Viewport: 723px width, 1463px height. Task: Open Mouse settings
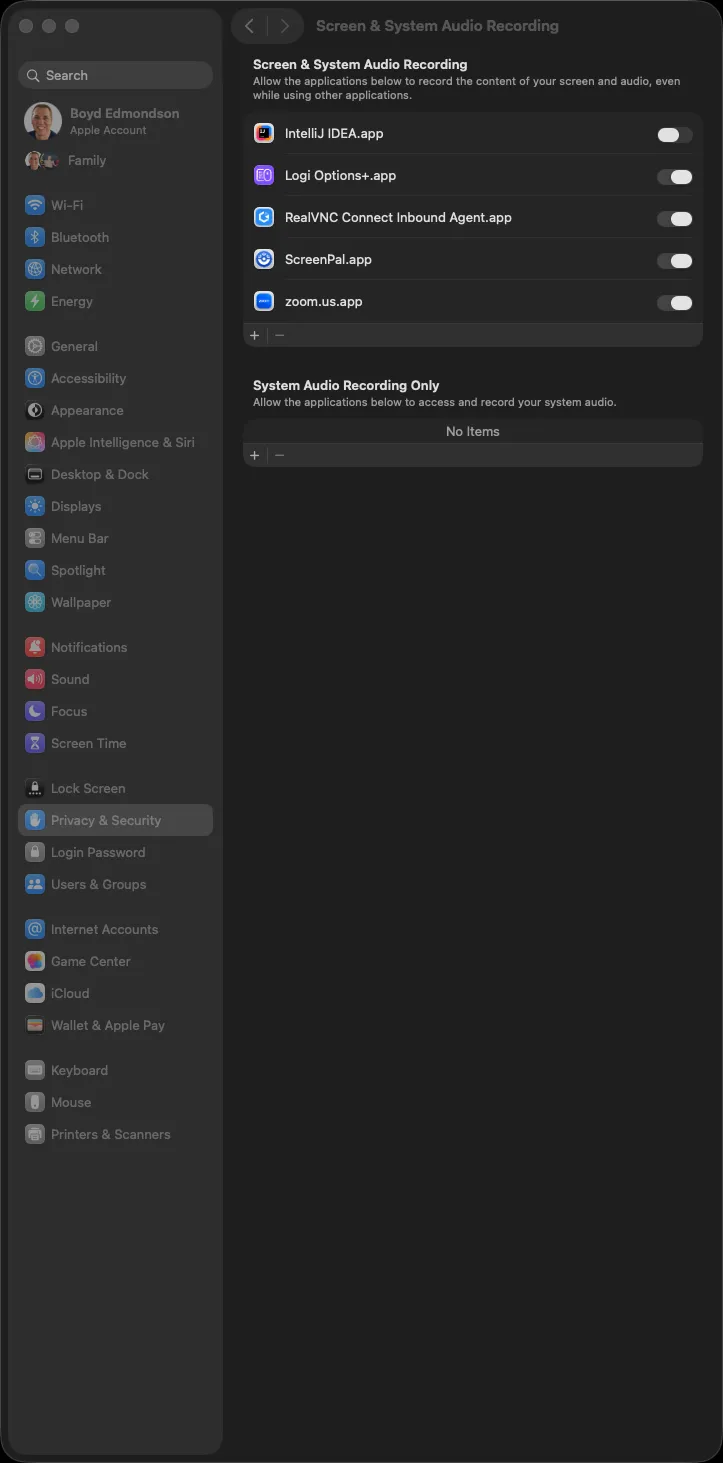115,1102
